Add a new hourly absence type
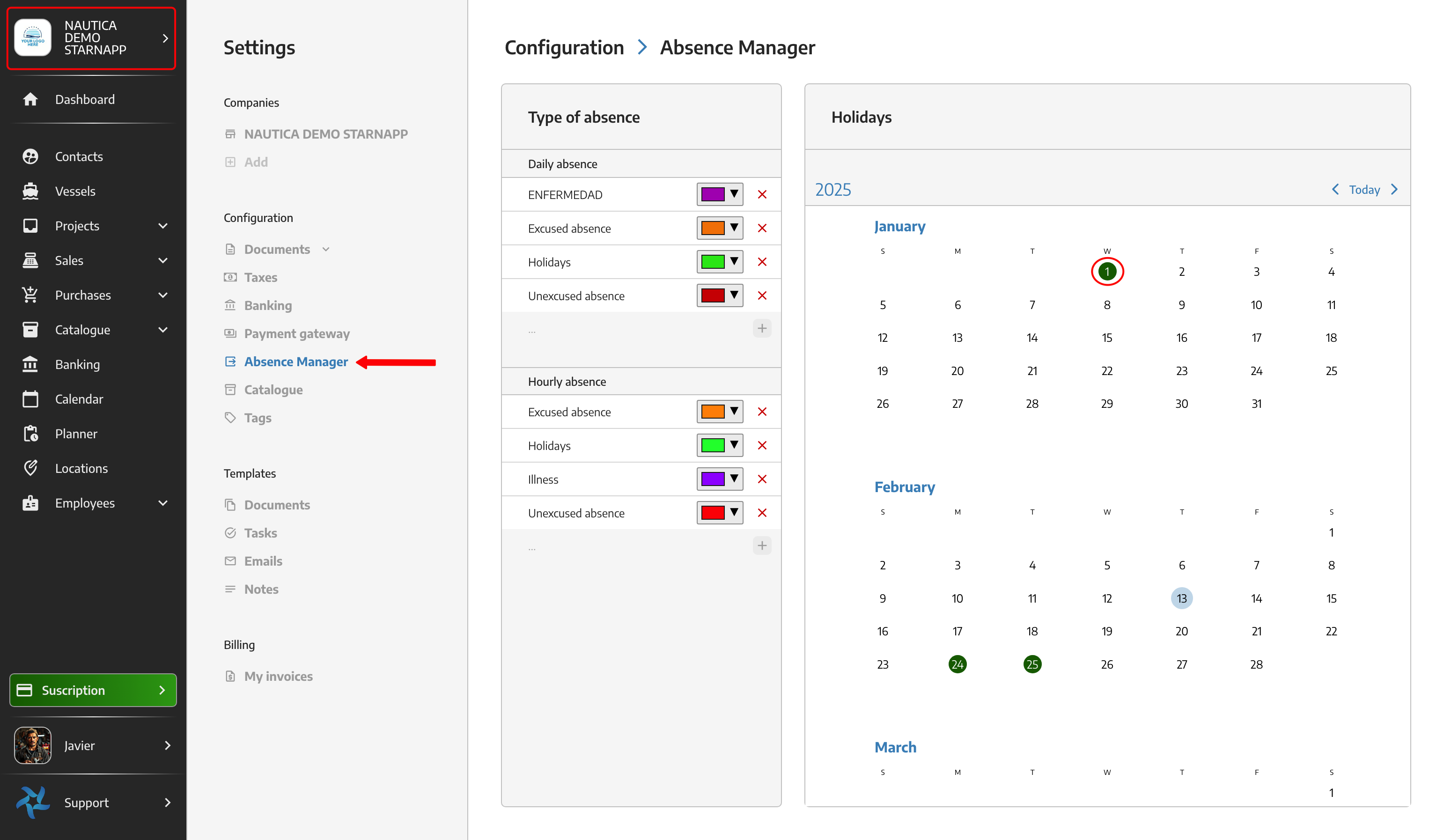Screen dimensions: 1444x840 pos(762,545)
